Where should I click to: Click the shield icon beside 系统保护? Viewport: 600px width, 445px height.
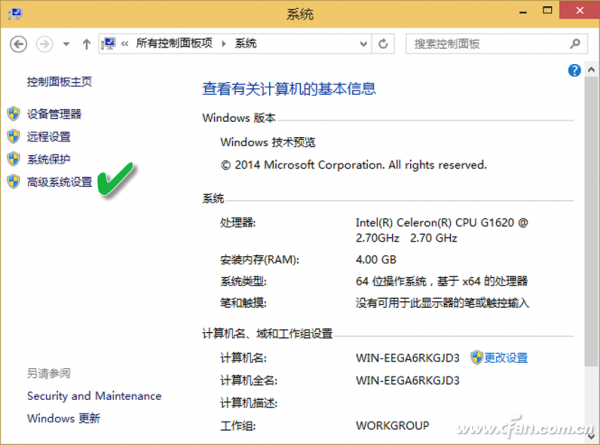click(14, 159)
